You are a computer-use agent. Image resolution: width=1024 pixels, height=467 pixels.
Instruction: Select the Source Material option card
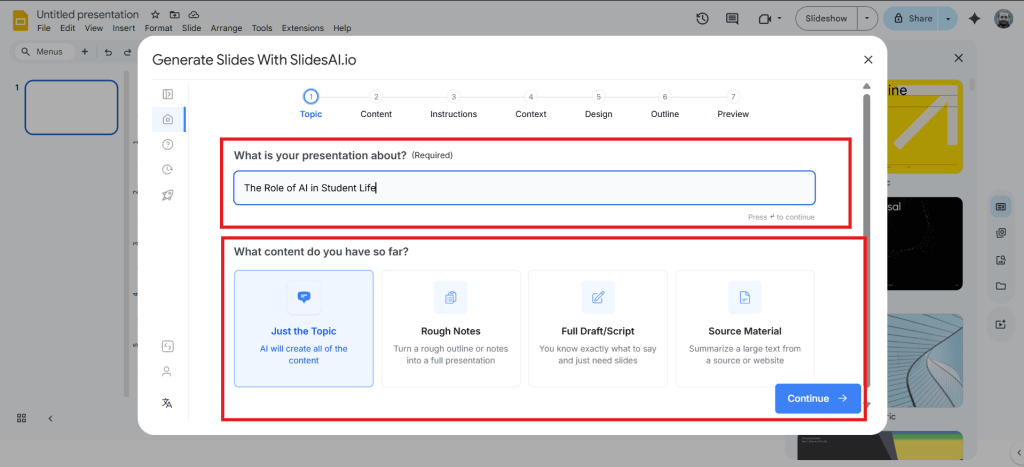pyautogui.click(x=745, y=329)
